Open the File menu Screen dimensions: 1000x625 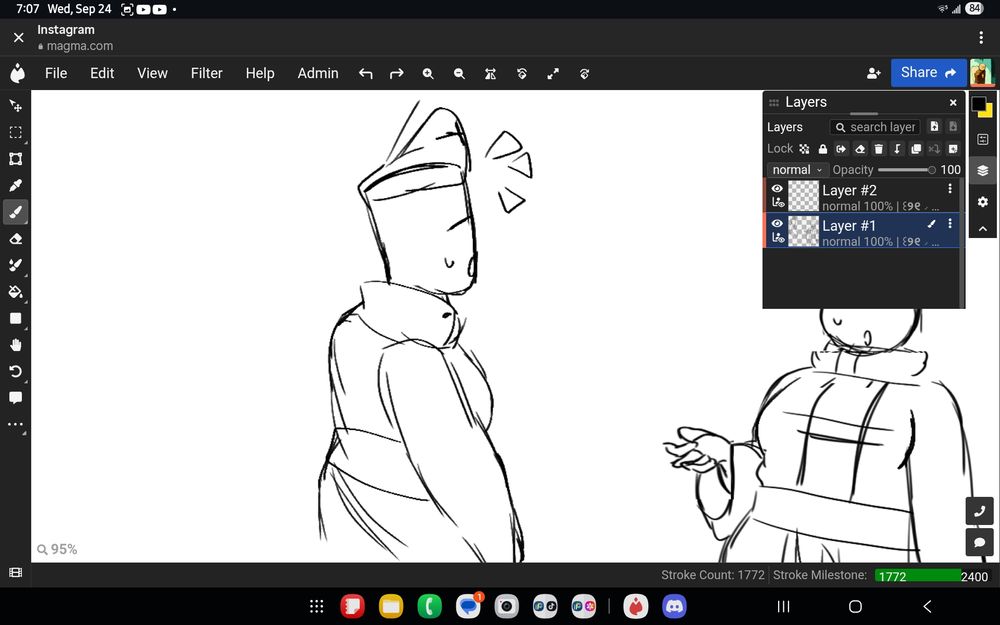pos(56,73)
